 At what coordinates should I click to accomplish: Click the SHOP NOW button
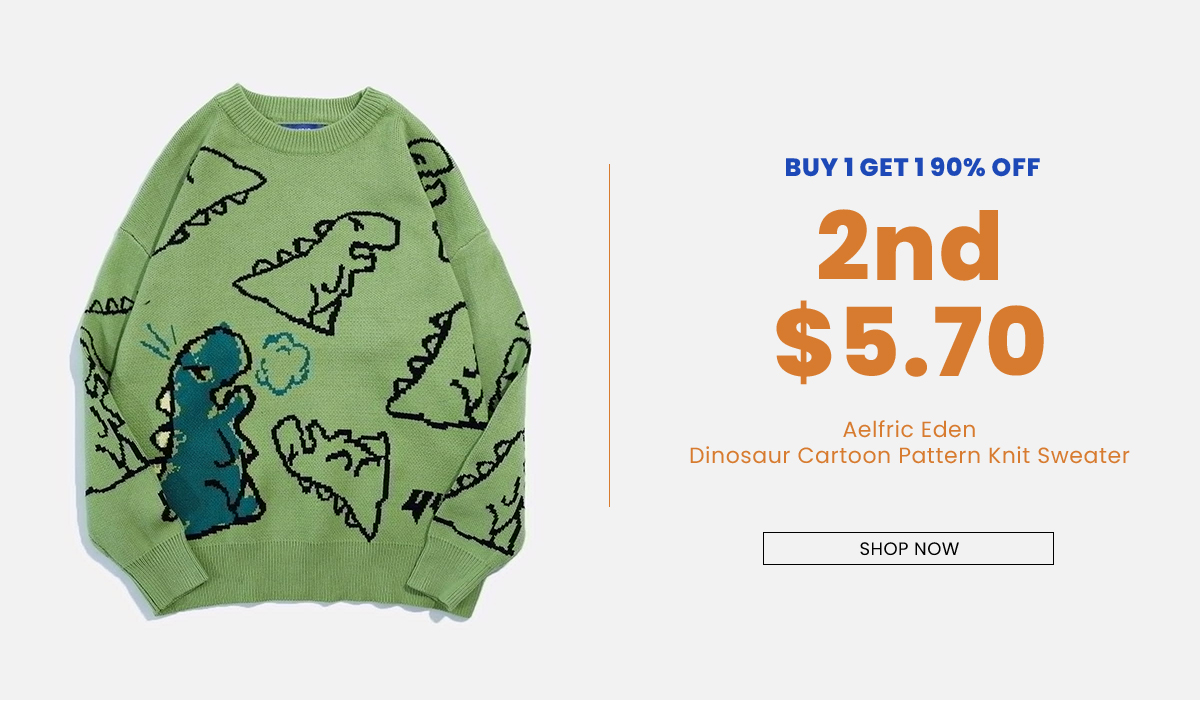coord(908,548)
